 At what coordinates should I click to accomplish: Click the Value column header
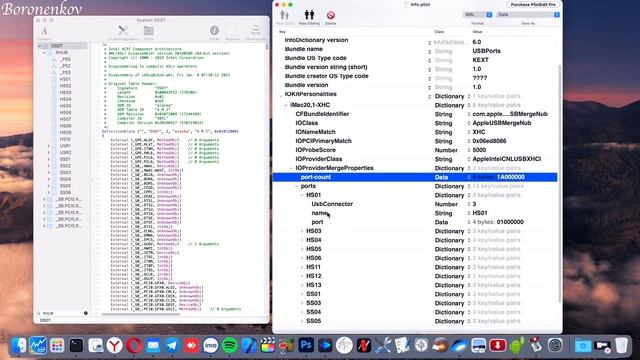tap(477, 31)
